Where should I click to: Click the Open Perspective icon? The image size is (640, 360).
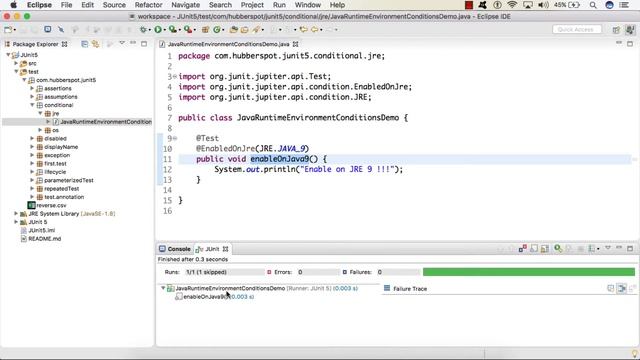coord(616,29)
